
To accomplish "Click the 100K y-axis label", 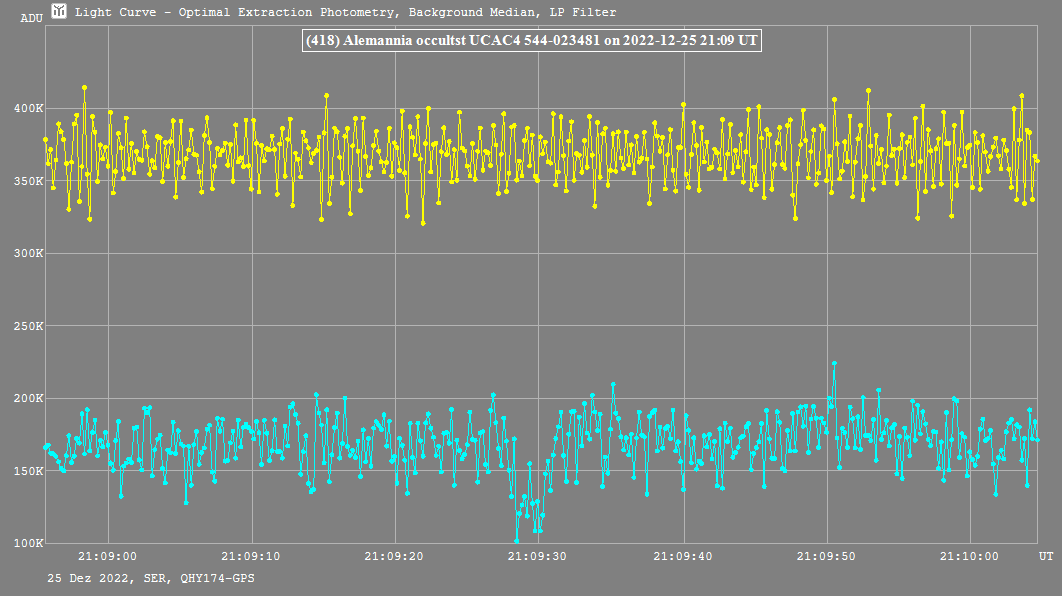I will click(27, 543).
